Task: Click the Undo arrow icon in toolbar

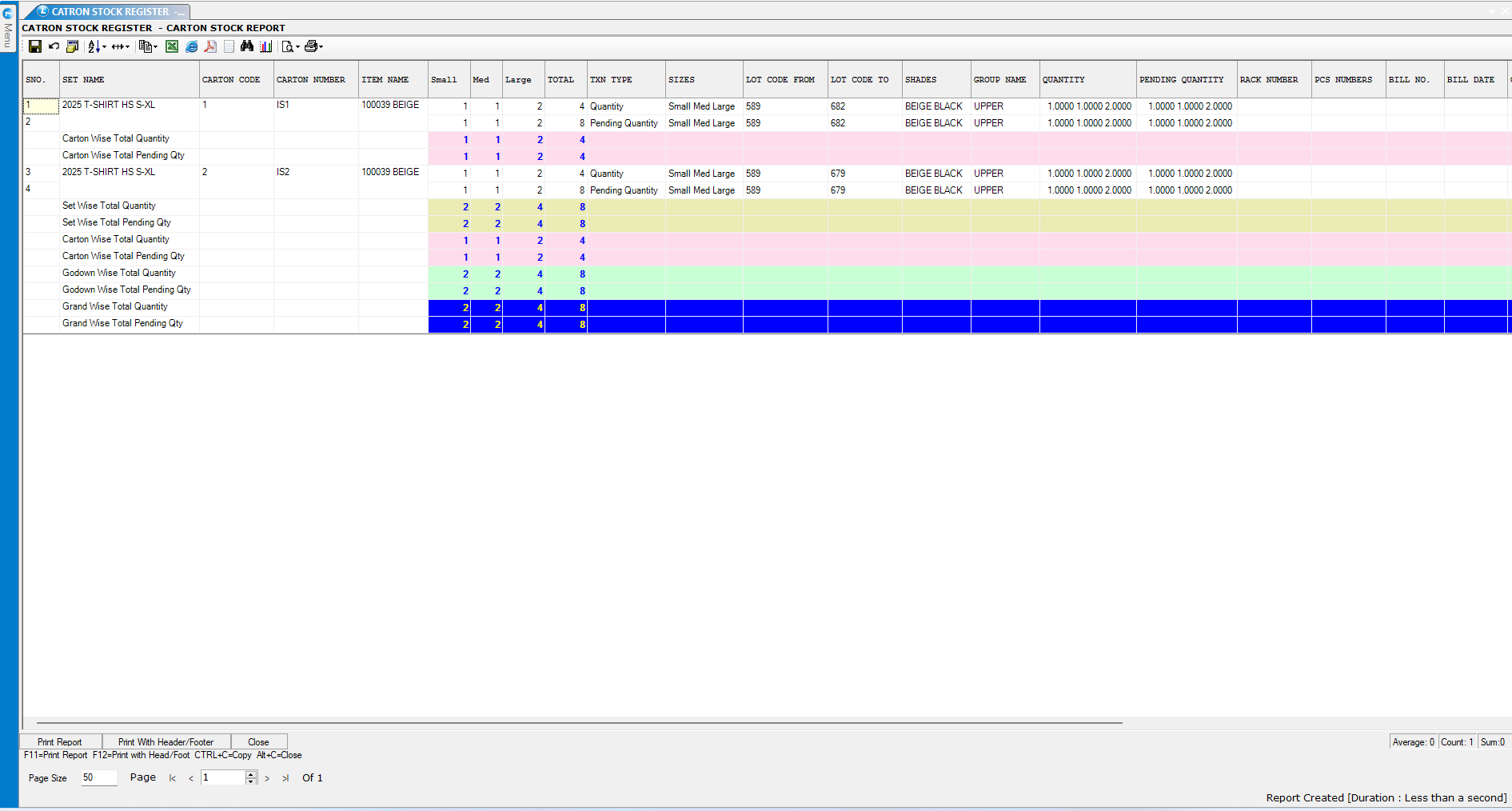Action: [54, 46]
